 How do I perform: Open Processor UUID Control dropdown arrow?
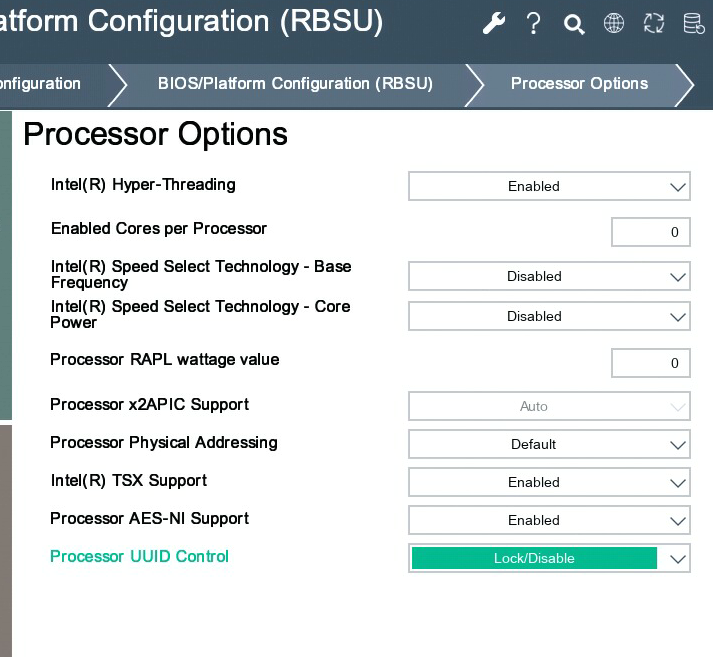(678, 559)
